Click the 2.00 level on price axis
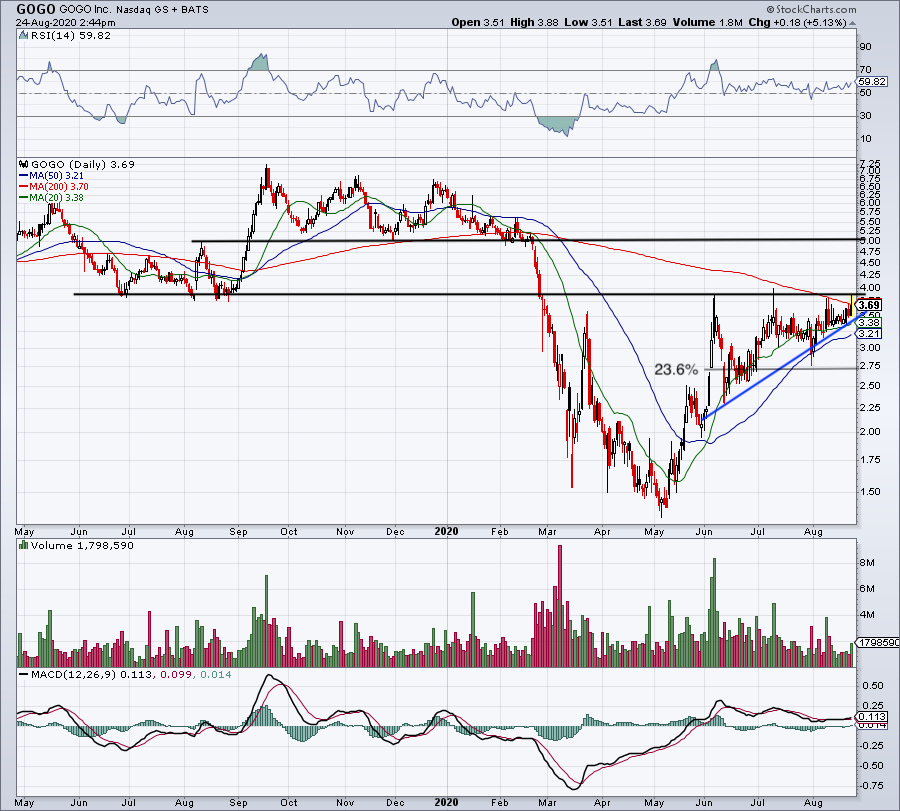 [871, 432]
